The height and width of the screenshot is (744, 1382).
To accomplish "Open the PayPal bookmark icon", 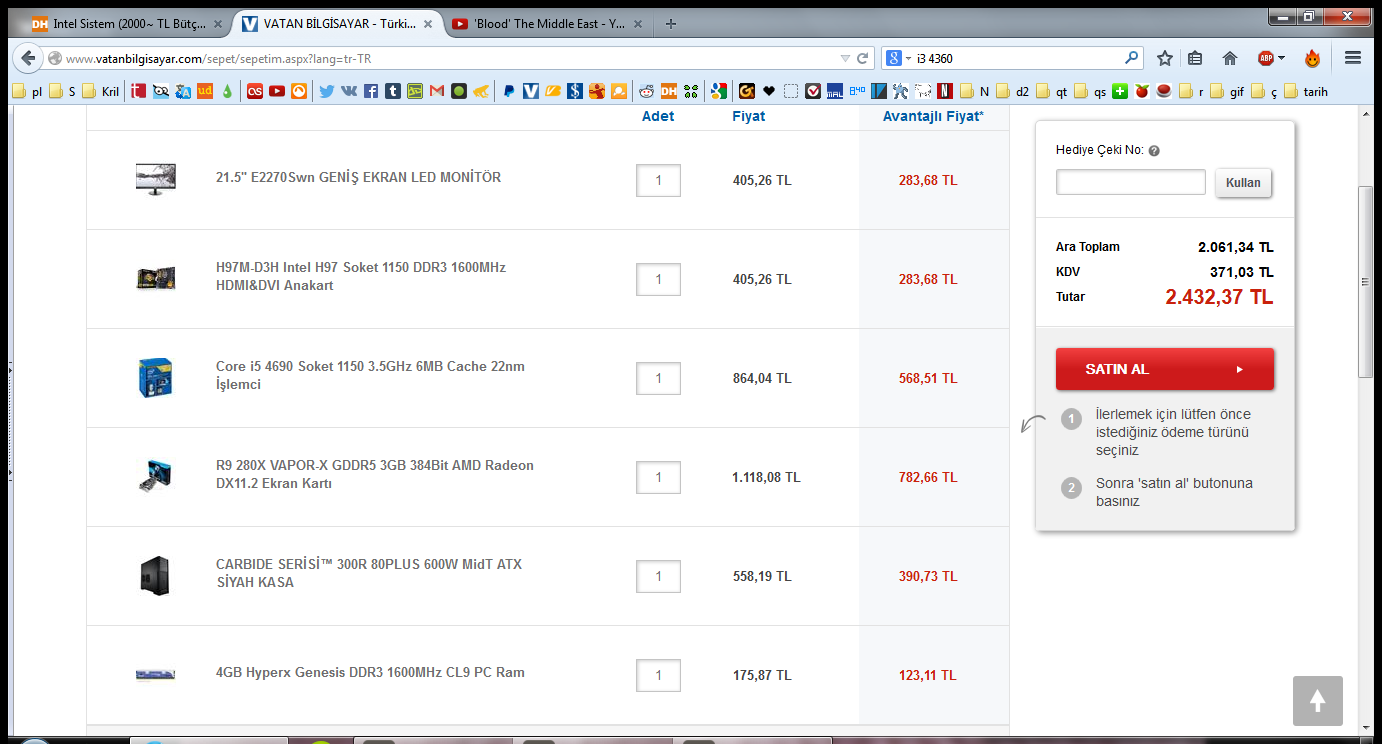I will click(509, 91).
